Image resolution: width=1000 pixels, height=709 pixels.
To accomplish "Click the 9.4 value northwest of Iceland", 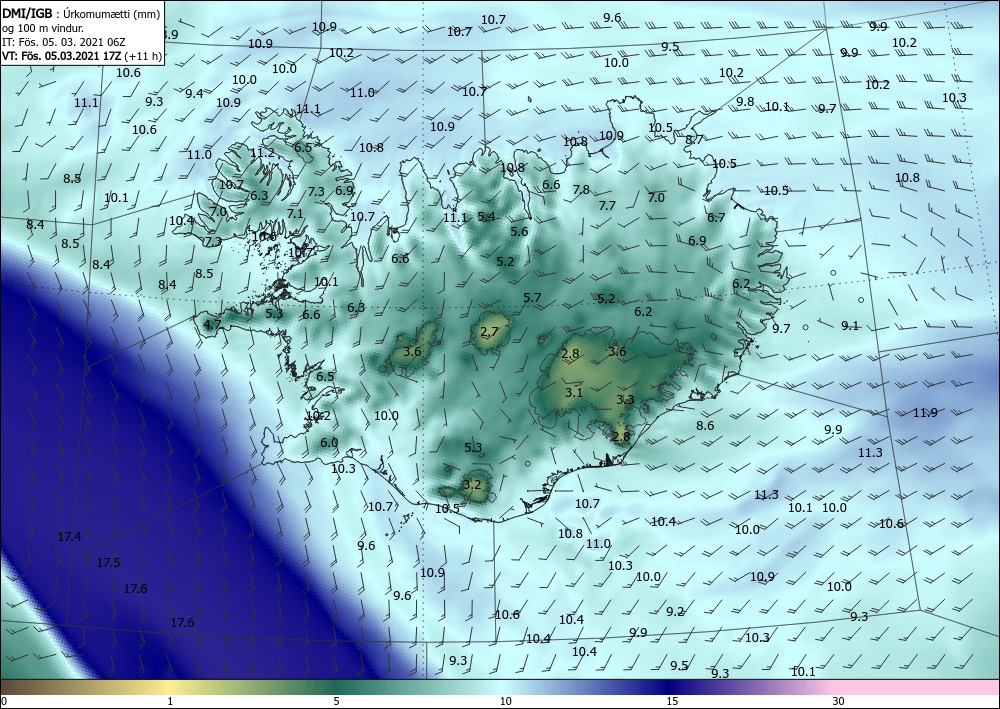I will point(195,94).
